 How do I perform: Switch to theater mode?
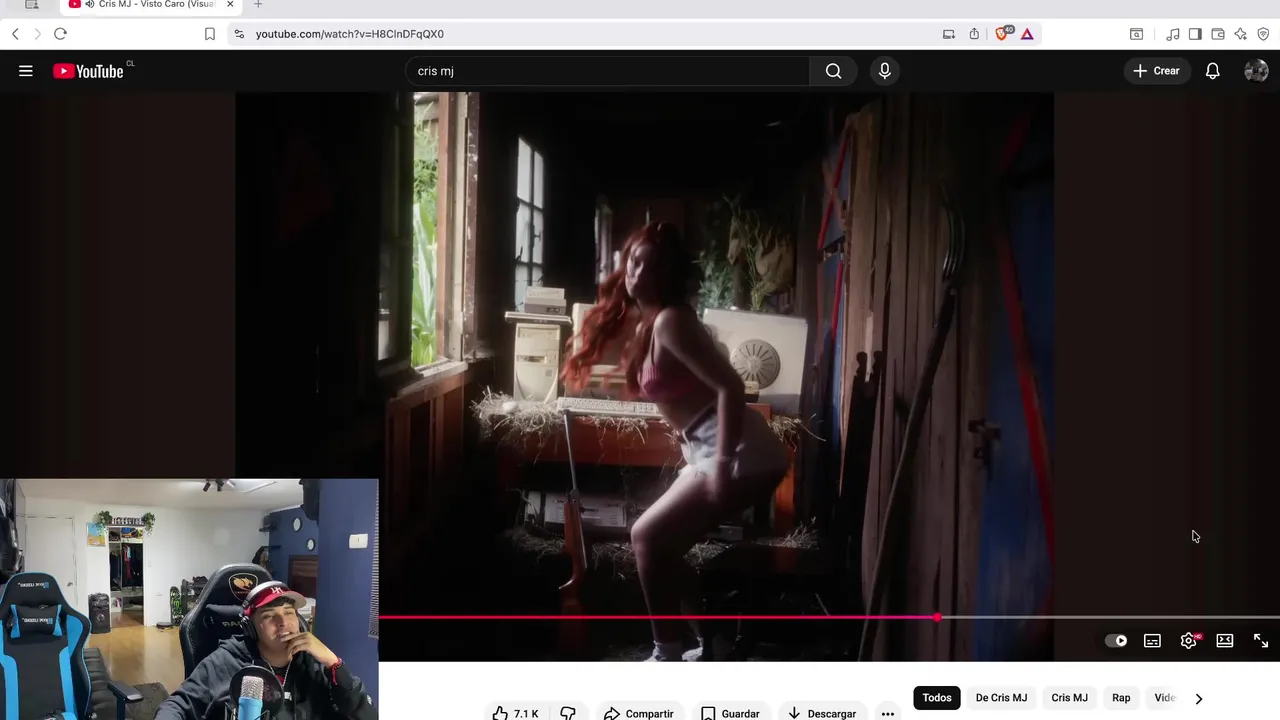1225,641
